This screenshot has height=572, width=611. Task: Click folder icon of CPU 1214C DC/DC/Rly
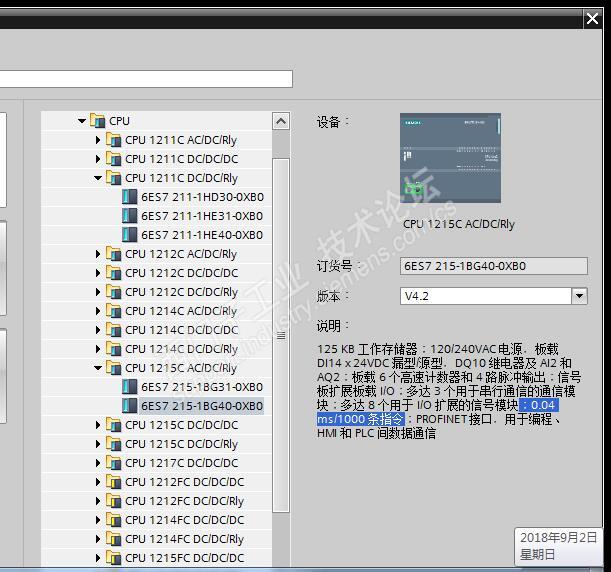[x=113, y=349]
